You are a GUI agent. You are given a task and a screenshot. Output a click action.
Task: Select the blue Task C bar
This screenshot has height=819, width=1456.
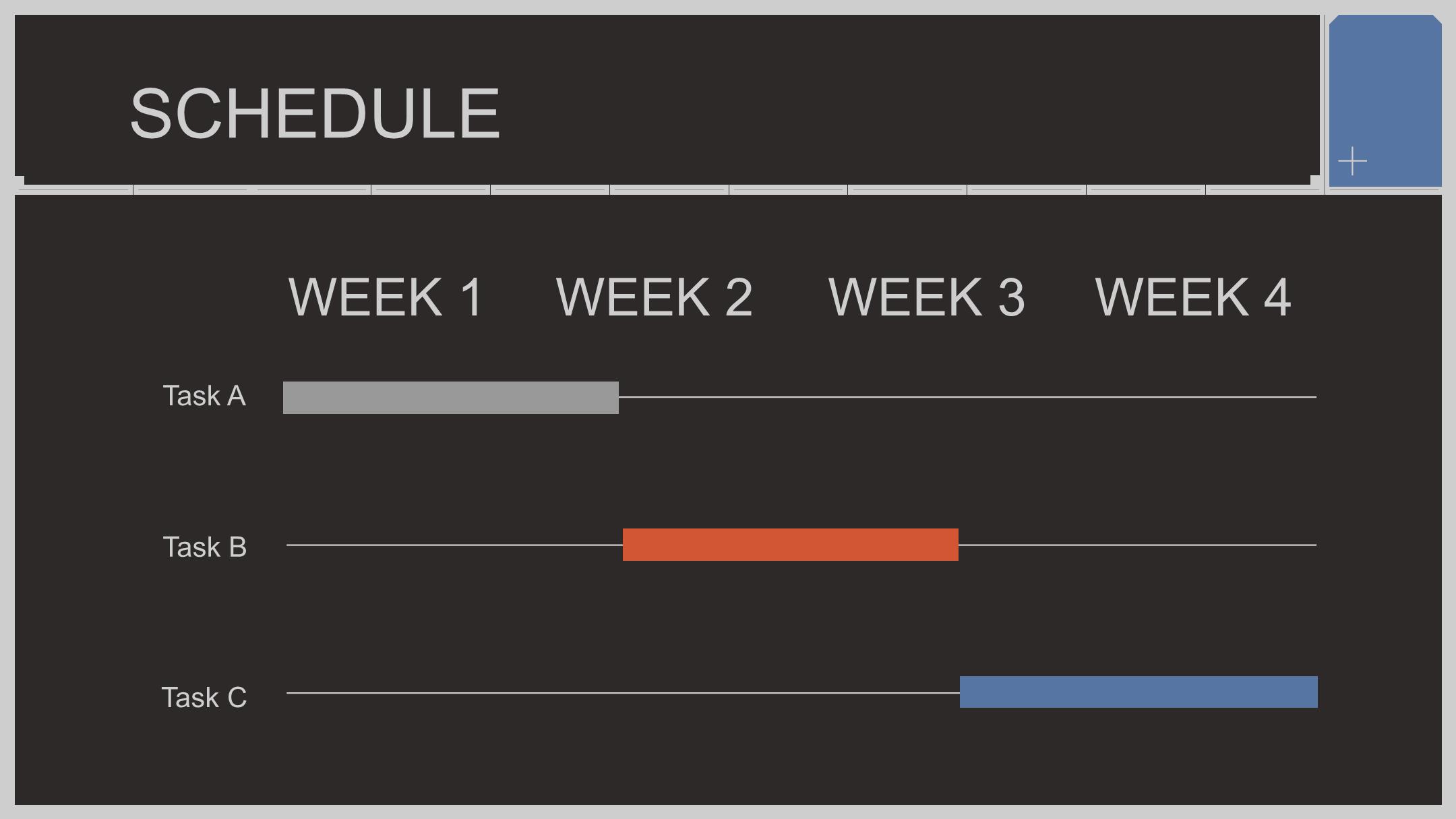(1139, 692)
